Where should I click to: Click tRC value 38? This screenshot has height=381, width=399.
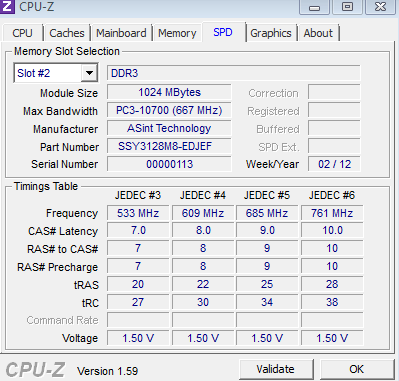click(x=332, y=302)
